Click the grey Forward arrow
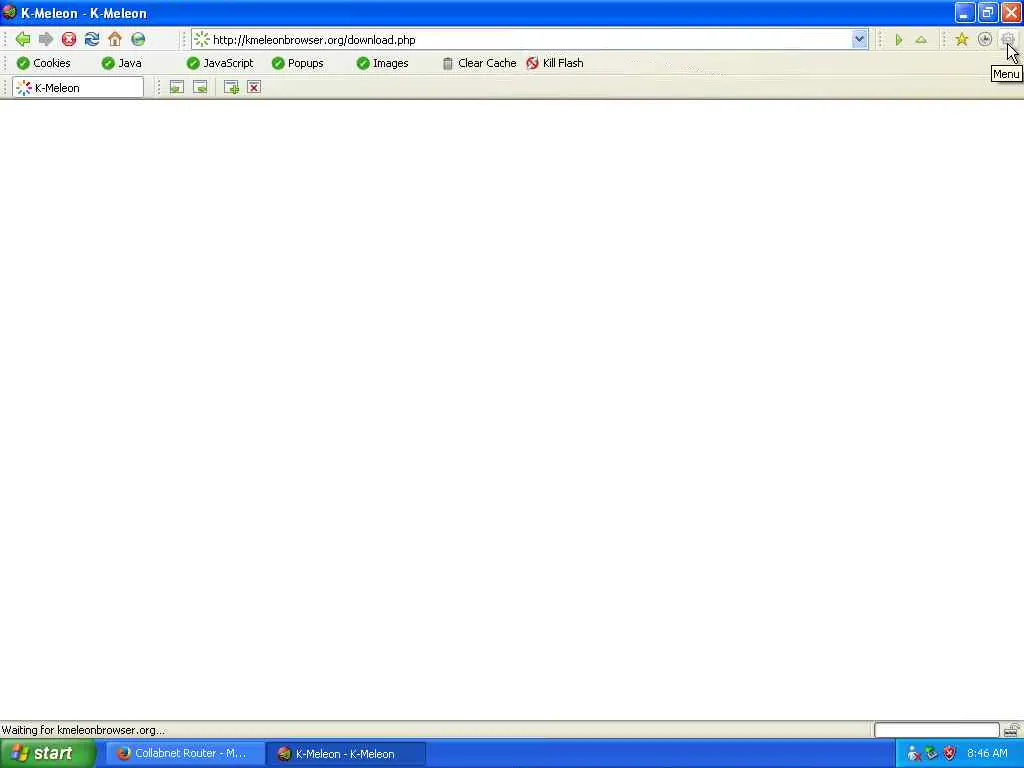Screen dimensions: 1024x768 [46, 39]
